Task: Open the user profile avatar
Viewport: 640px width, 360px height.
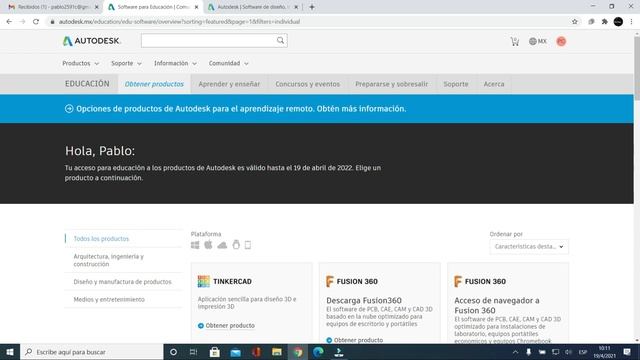Action: pyautogui.click(x=561, y=41)
